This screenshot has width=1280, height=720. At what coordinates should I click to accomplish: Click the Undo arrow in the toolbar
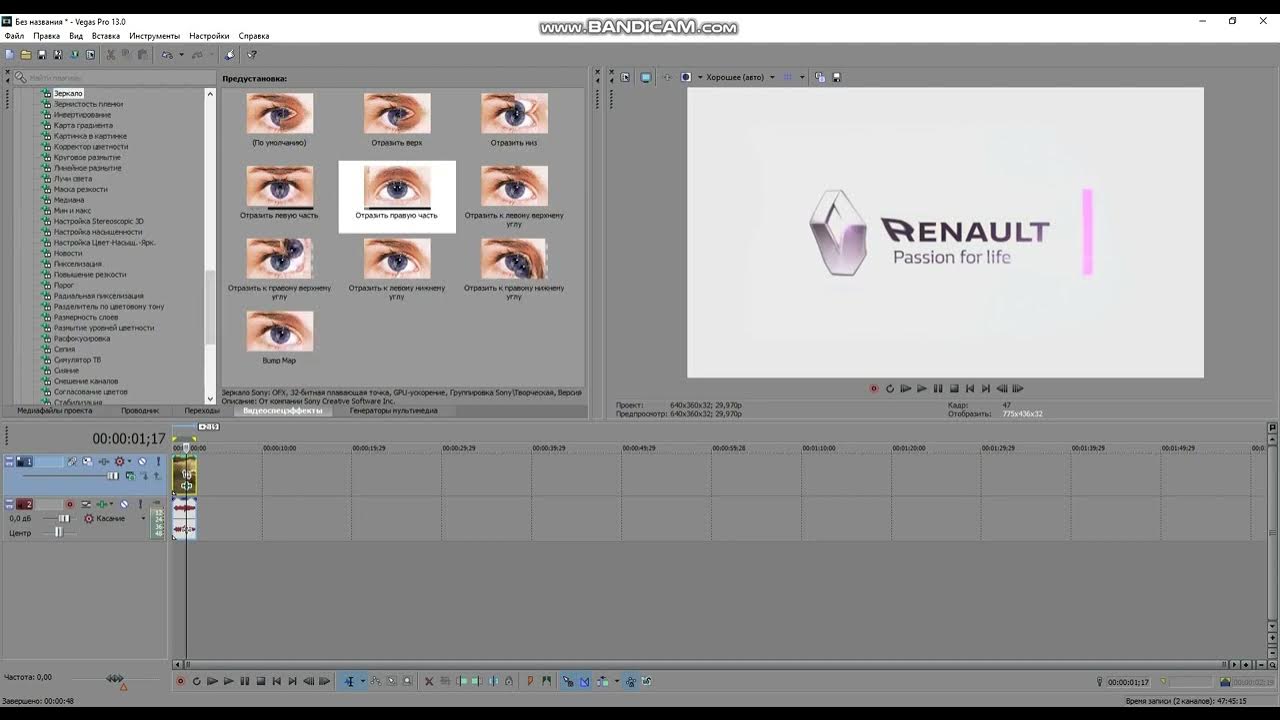point(167,55)
